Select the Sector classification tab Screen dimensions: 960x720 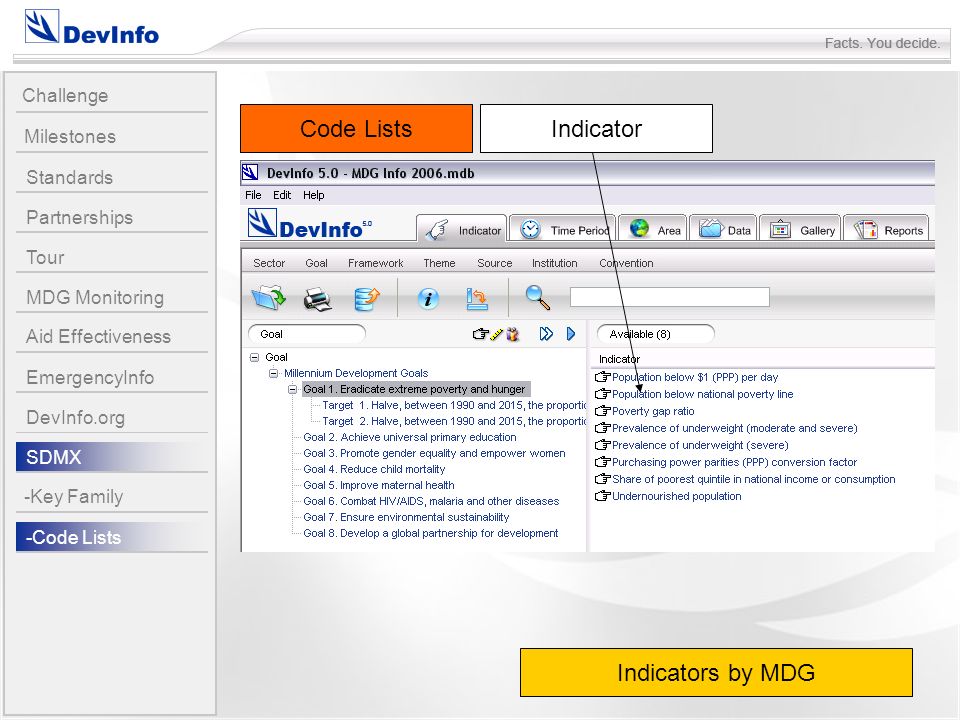[269, 263]
